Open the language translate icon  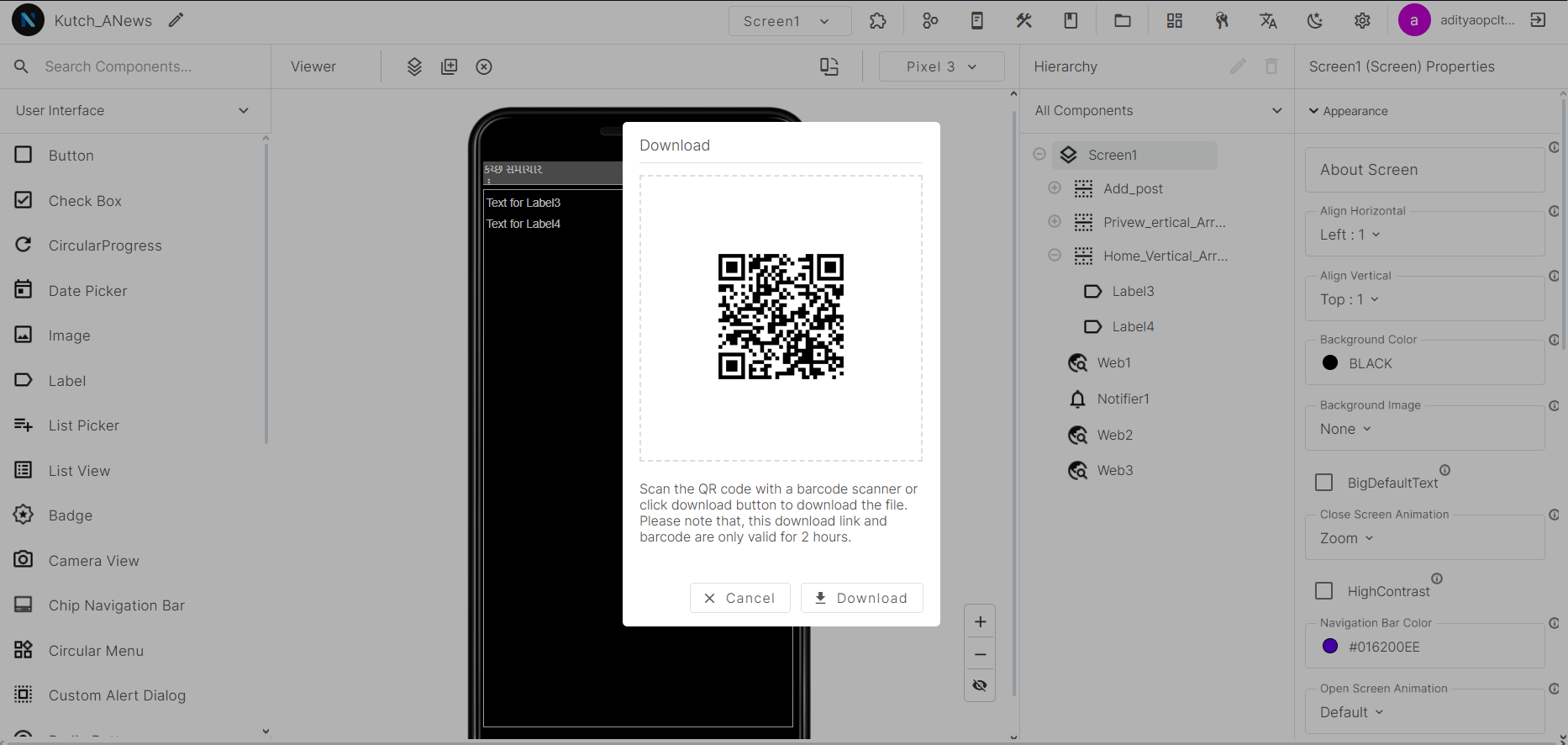coord(1269,21)
